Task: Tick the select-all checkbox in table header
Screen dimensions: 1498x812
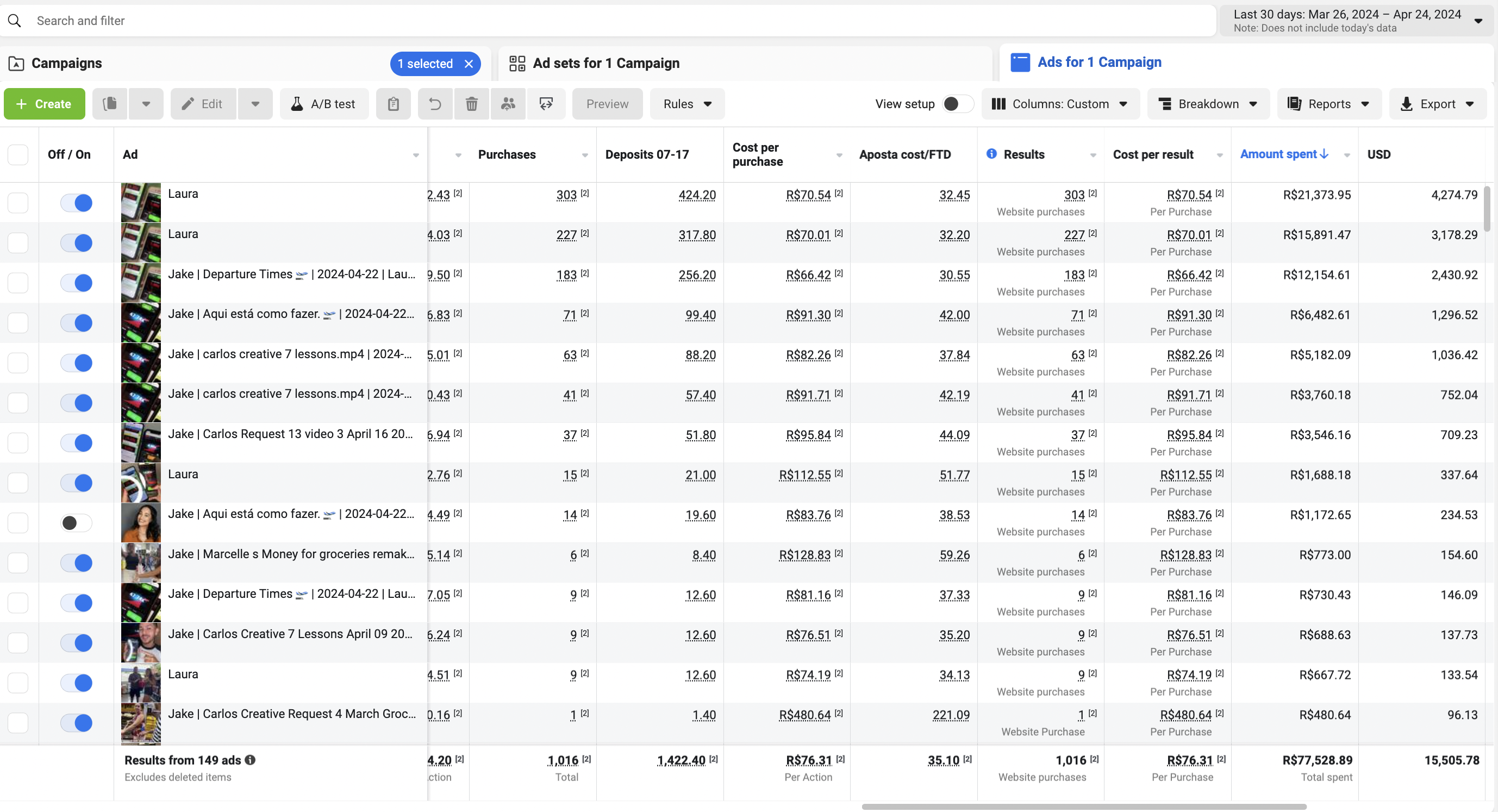Action: pos(18,155)
